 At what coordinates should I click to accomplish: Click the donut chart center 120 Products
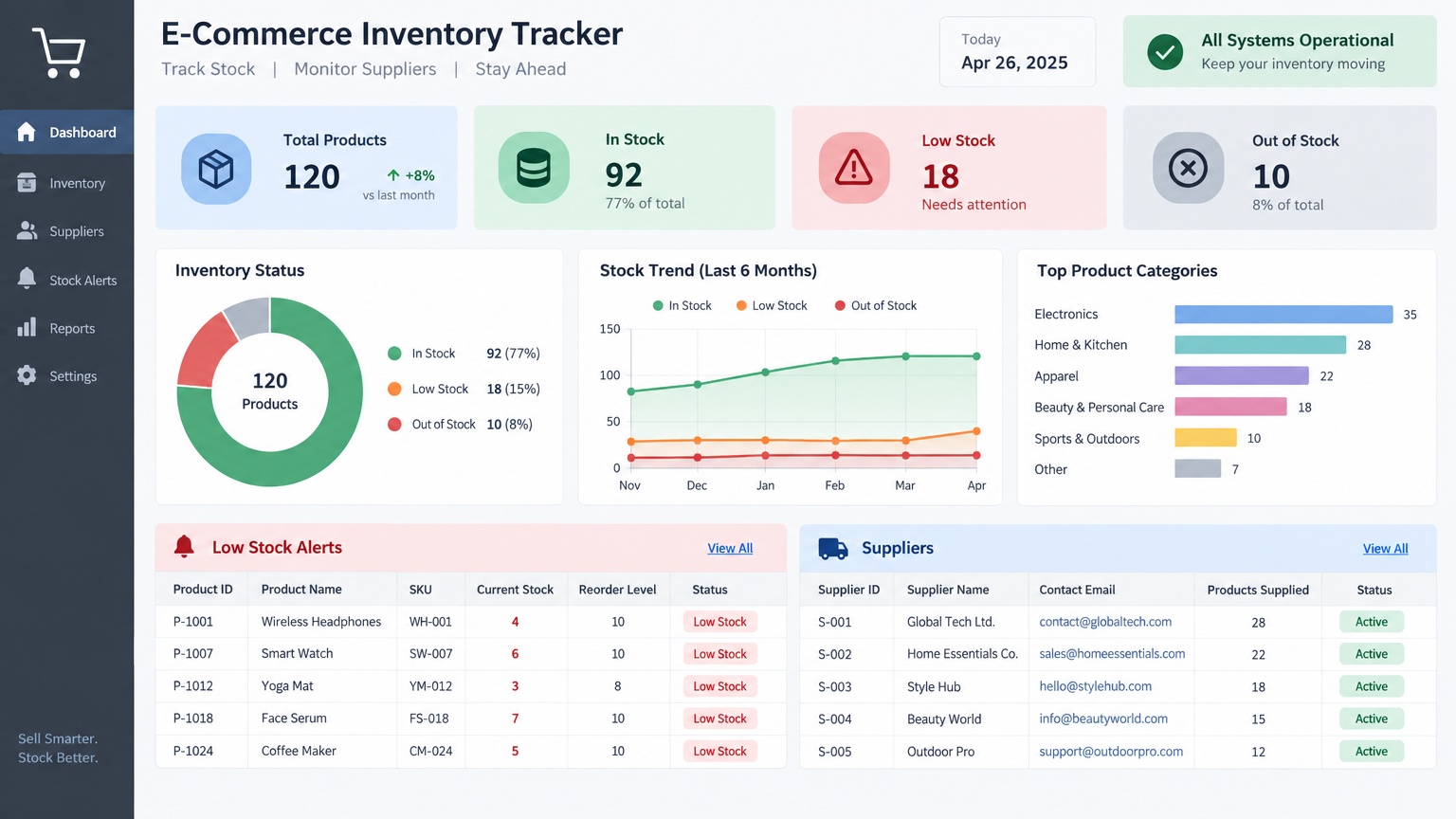270,391
